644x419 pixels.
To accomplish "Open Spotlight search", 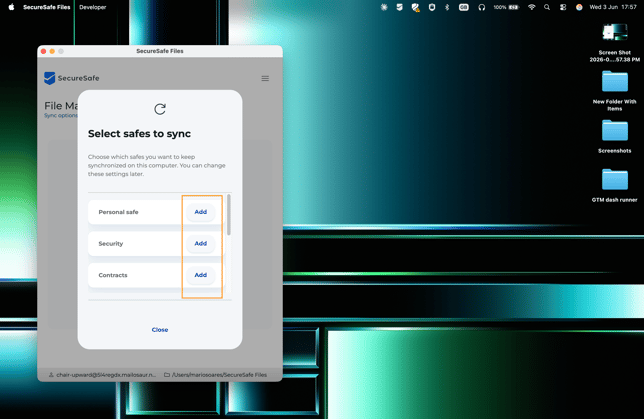I will (547, 7).
